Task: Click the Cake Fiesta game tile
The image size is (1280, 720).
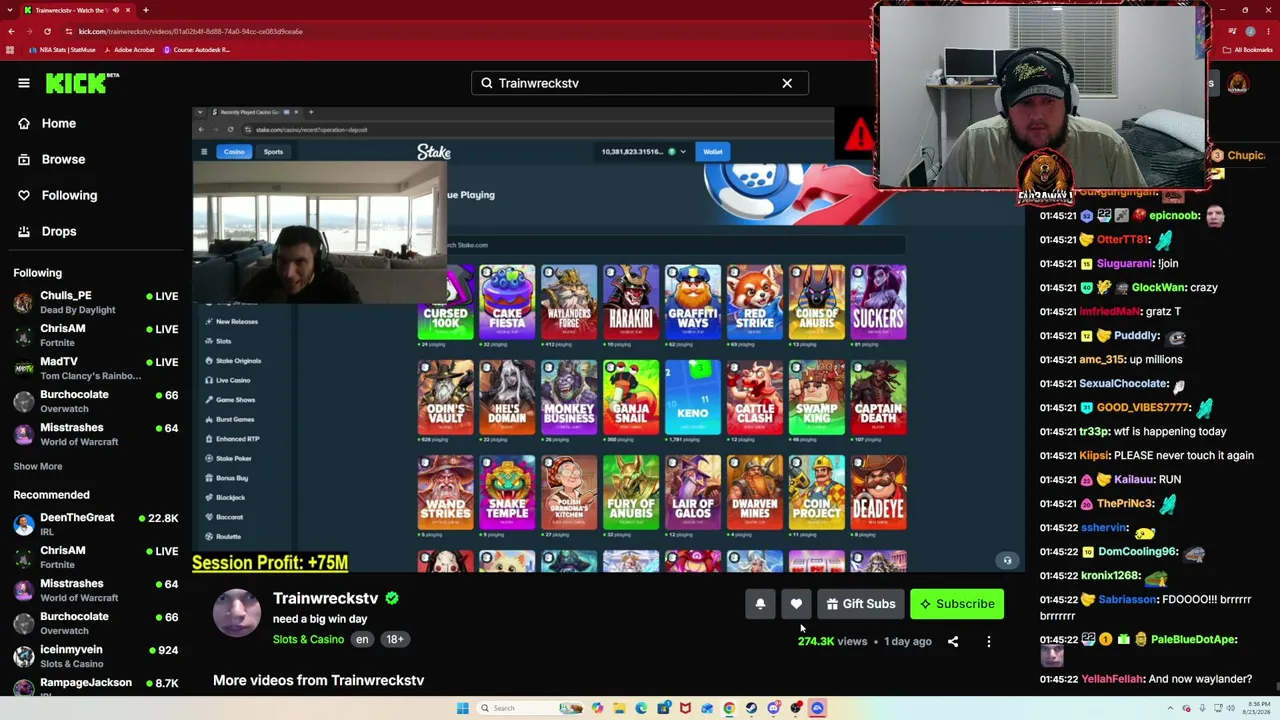Action: click(507, 300)
